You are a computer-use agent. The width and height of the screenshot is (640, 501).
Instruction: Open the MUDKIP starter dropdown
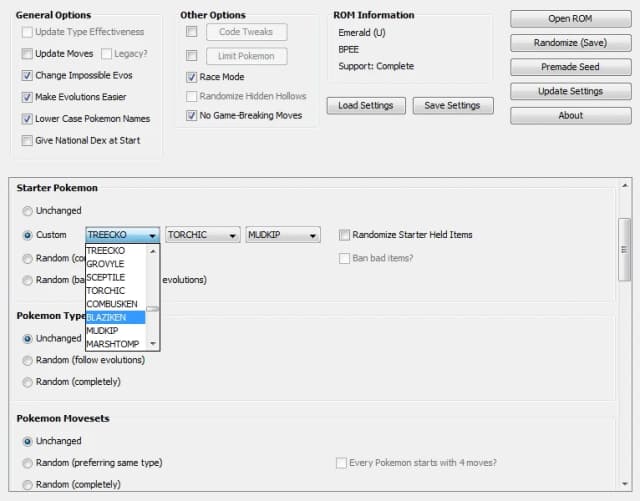click(283, 235)
